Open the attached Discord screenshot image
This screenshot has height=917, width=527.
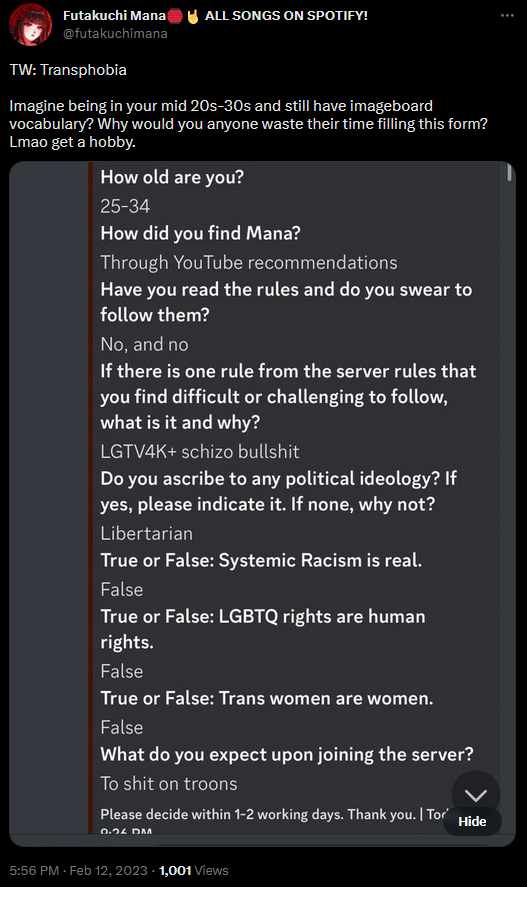(262, 504)
